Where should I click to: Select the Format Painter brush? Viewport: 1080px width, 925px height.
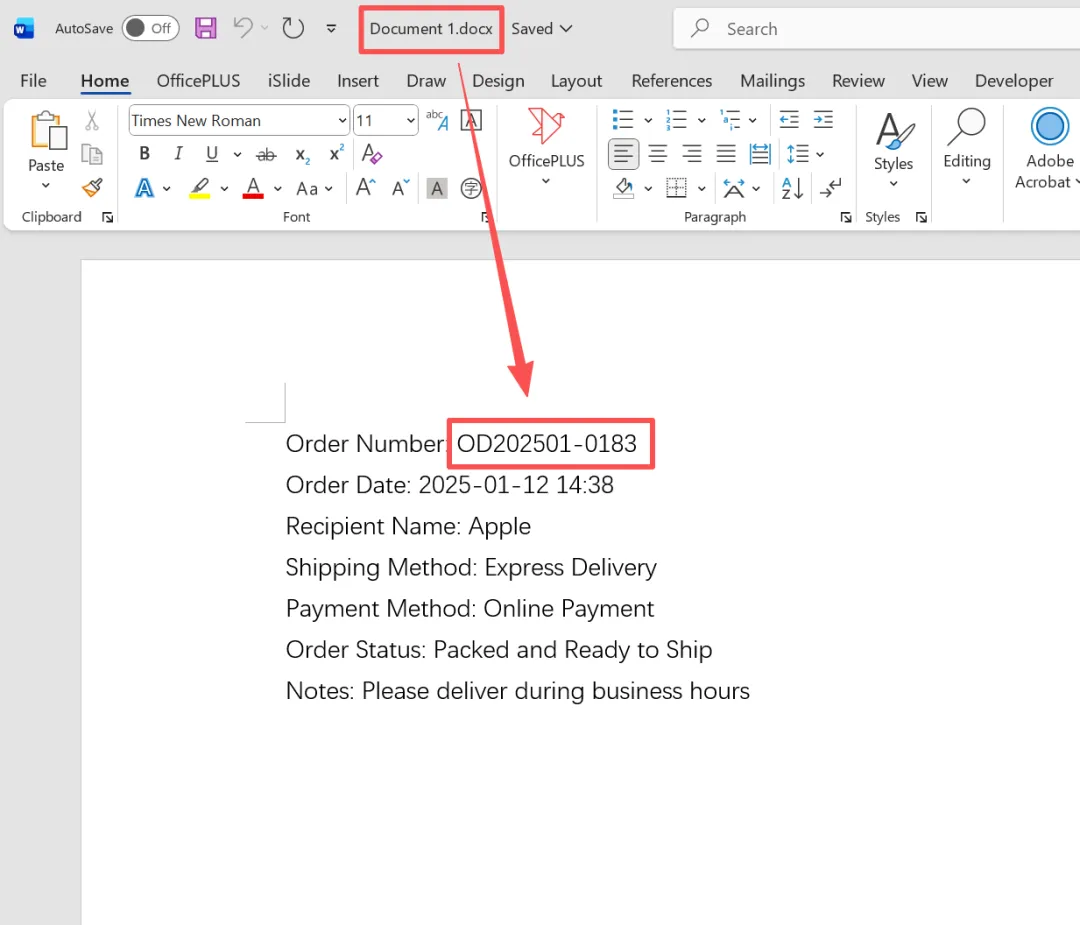click(92, 187)
